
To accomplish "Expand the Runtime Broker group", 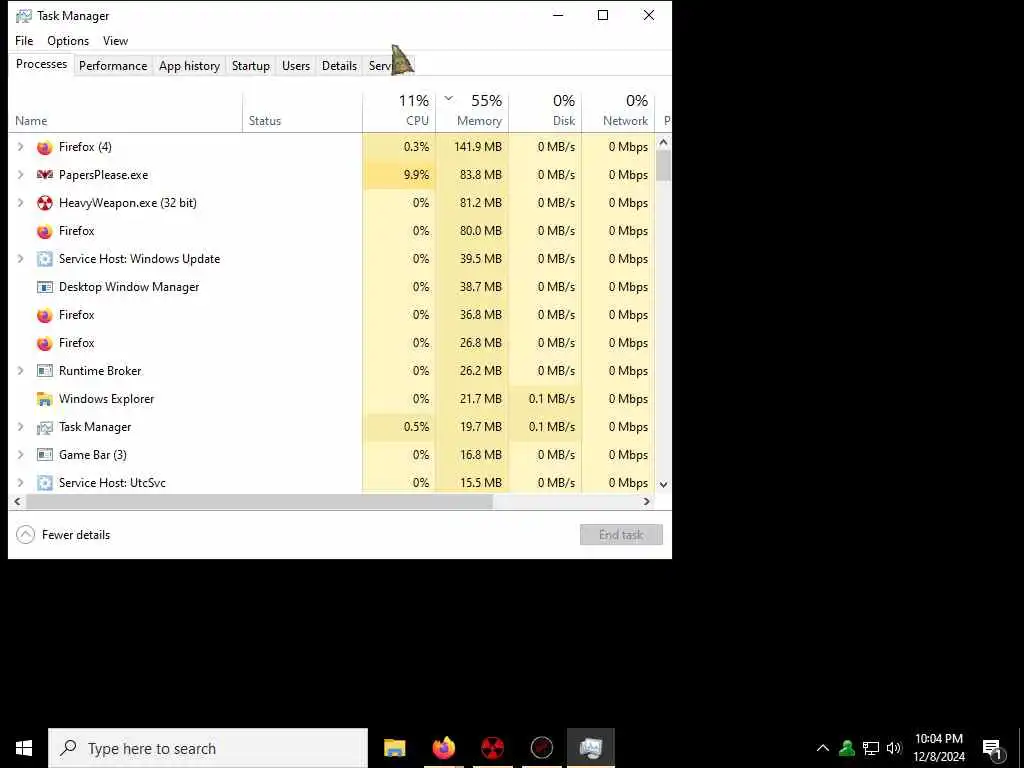I will [x=20, y=371].
